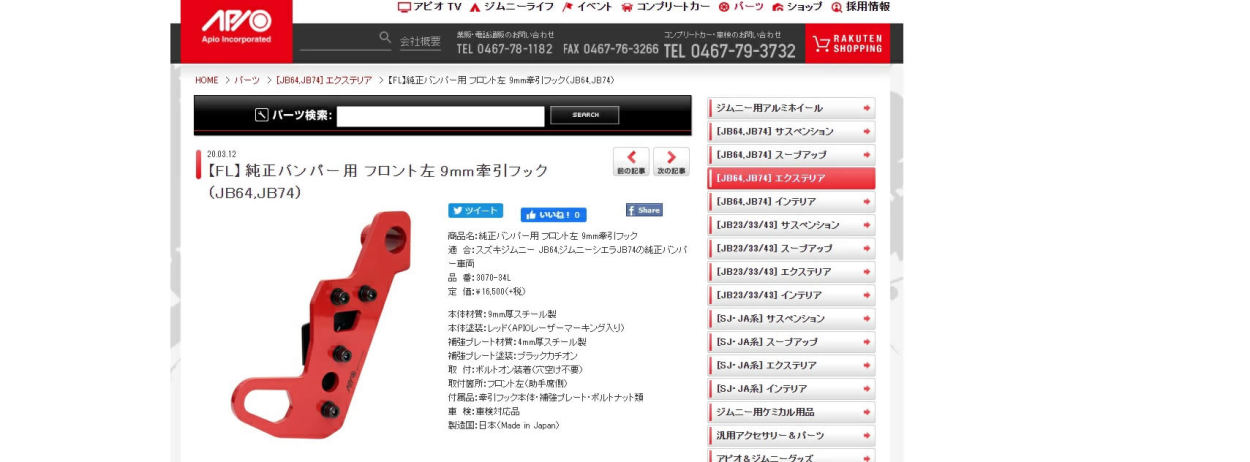Click the Facebook いいね button
The image size is (1250, 462).
(553, 214)
